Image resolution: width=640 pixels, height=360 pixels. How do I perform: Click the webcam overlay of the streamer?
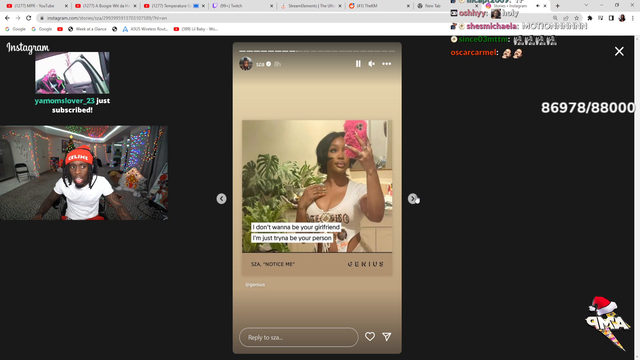click(84, 173)
